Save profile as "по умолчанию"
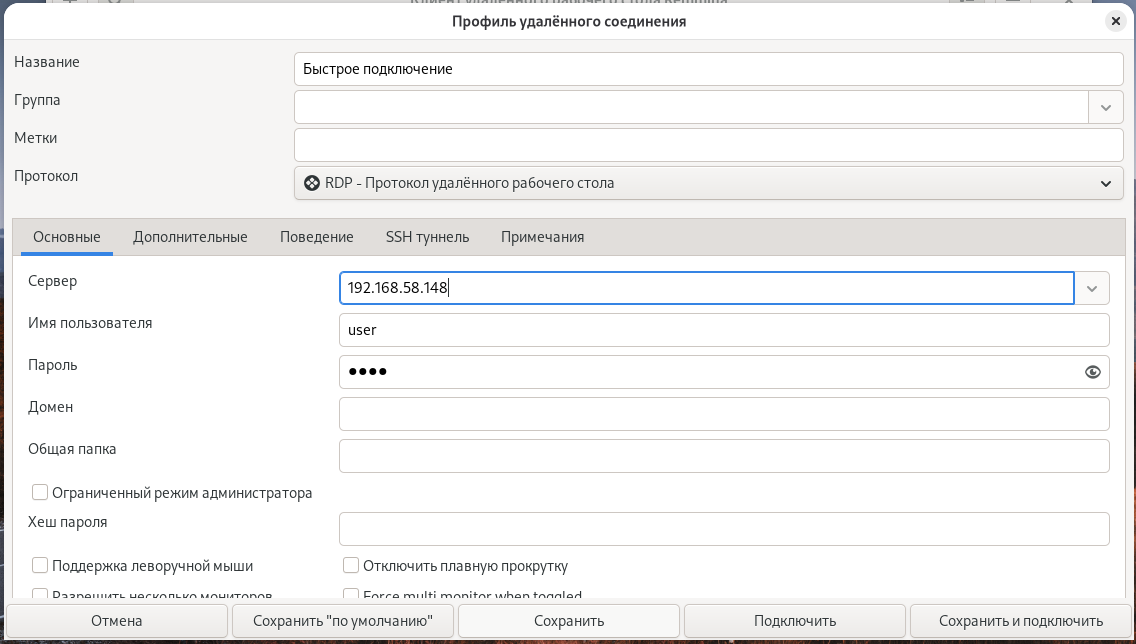 pyautogui.click(x=343, y=621)
